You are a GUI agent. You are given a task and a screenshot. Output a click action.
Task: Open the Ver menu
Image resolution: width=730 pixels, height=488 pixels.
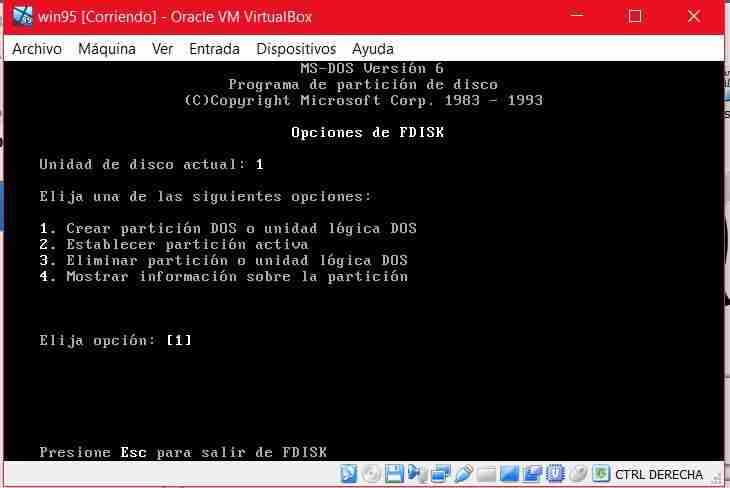point(162,49)
